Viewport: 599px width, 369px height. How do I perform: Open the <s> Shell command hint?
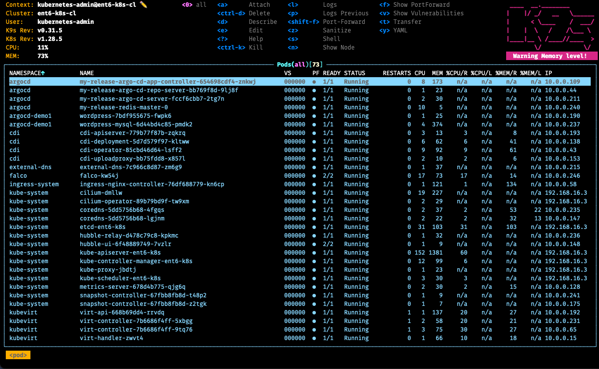(314, 39)
